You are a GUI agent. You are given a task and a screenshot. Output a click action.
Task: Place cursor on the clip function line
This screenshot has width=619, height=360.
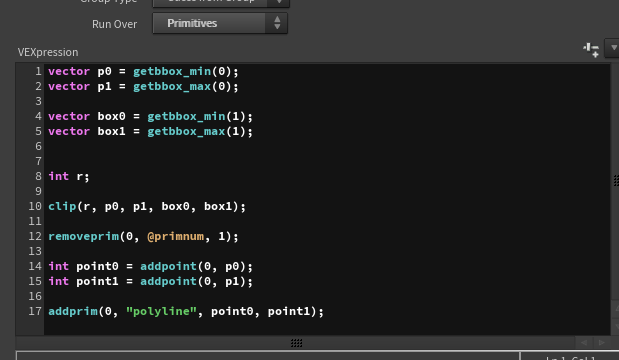[x=147, y=206]
